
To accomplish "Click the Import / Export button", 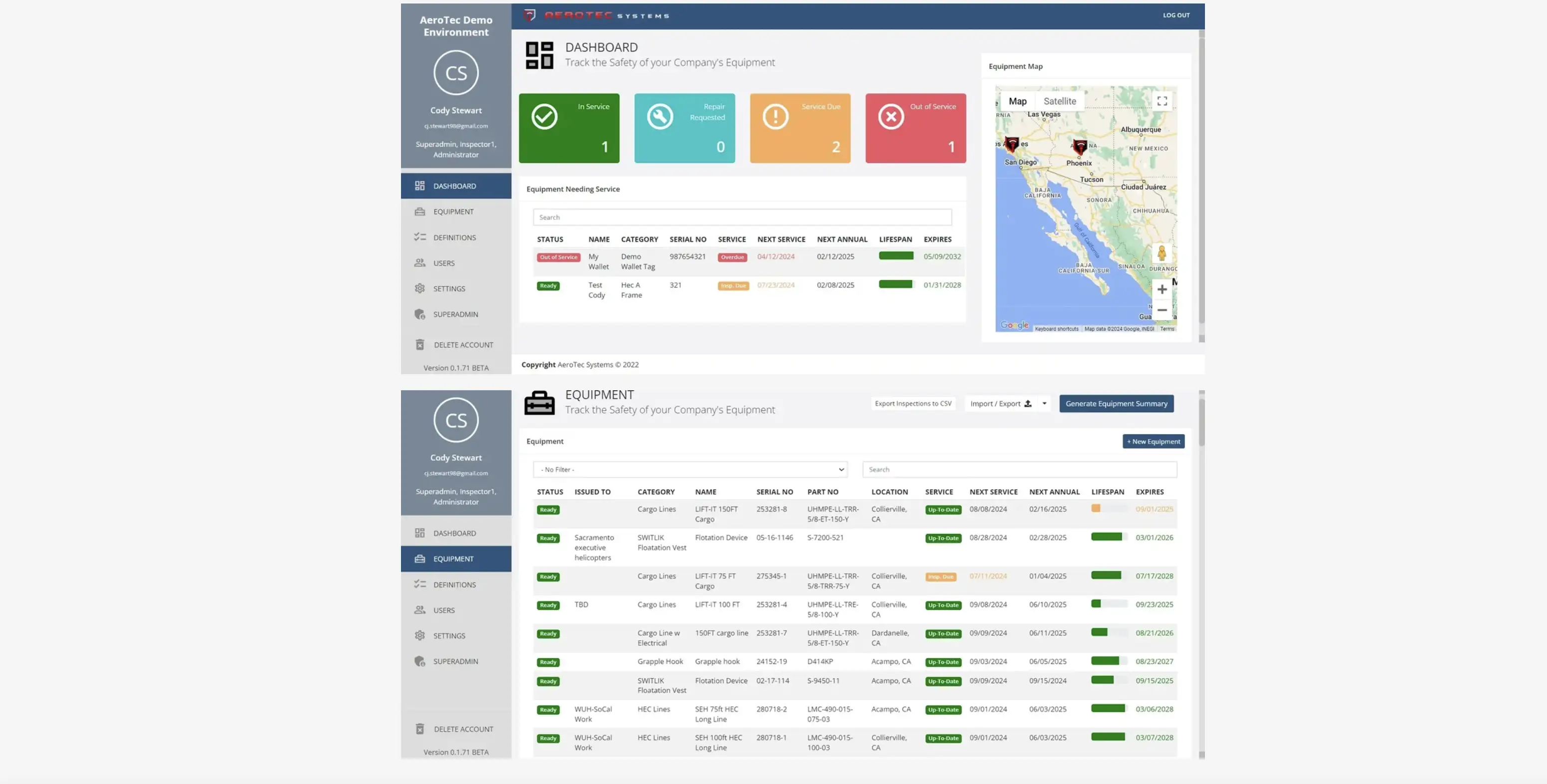I will coord(1001,403).
